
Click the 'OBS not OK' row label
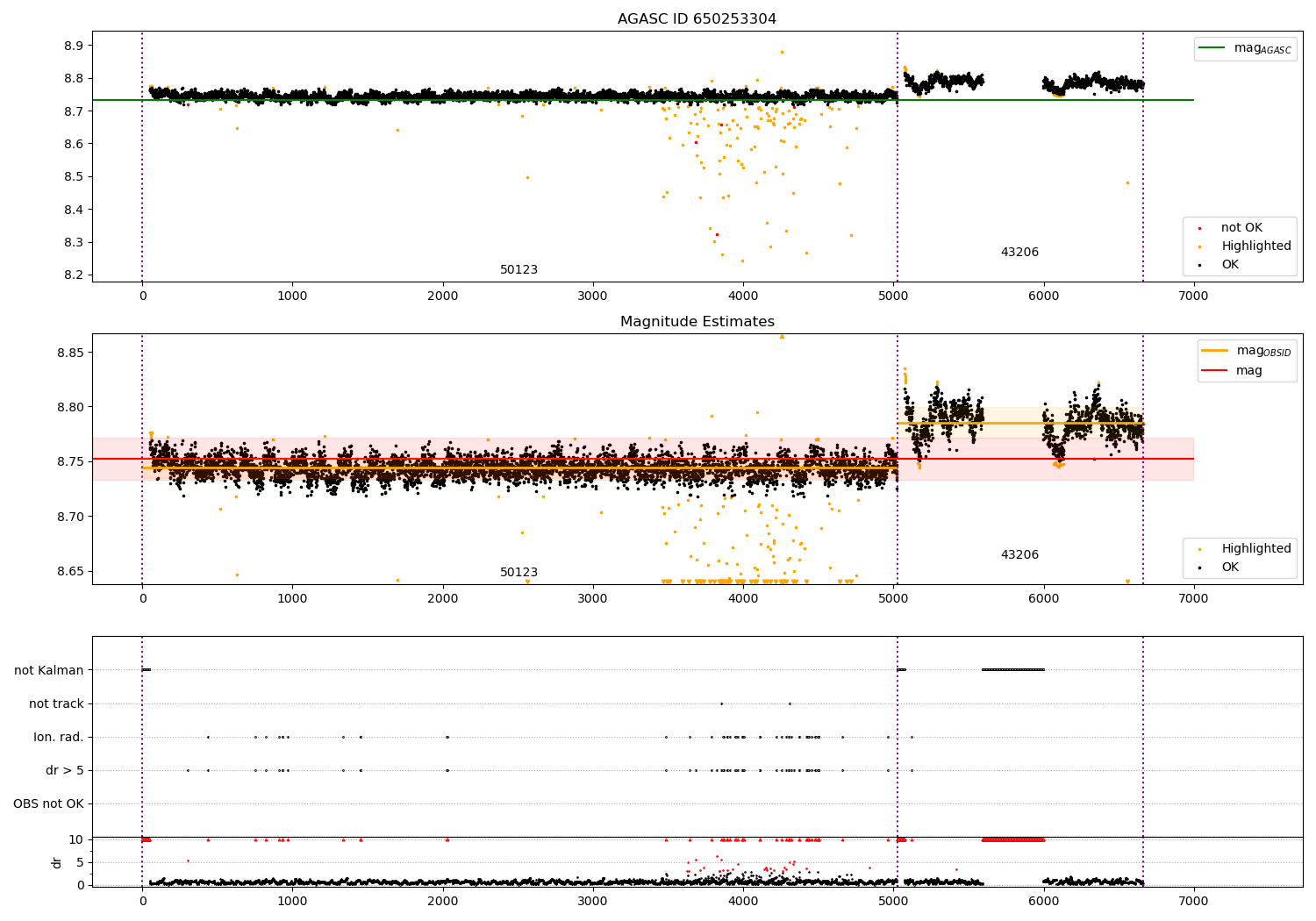[x=49, y=803]
